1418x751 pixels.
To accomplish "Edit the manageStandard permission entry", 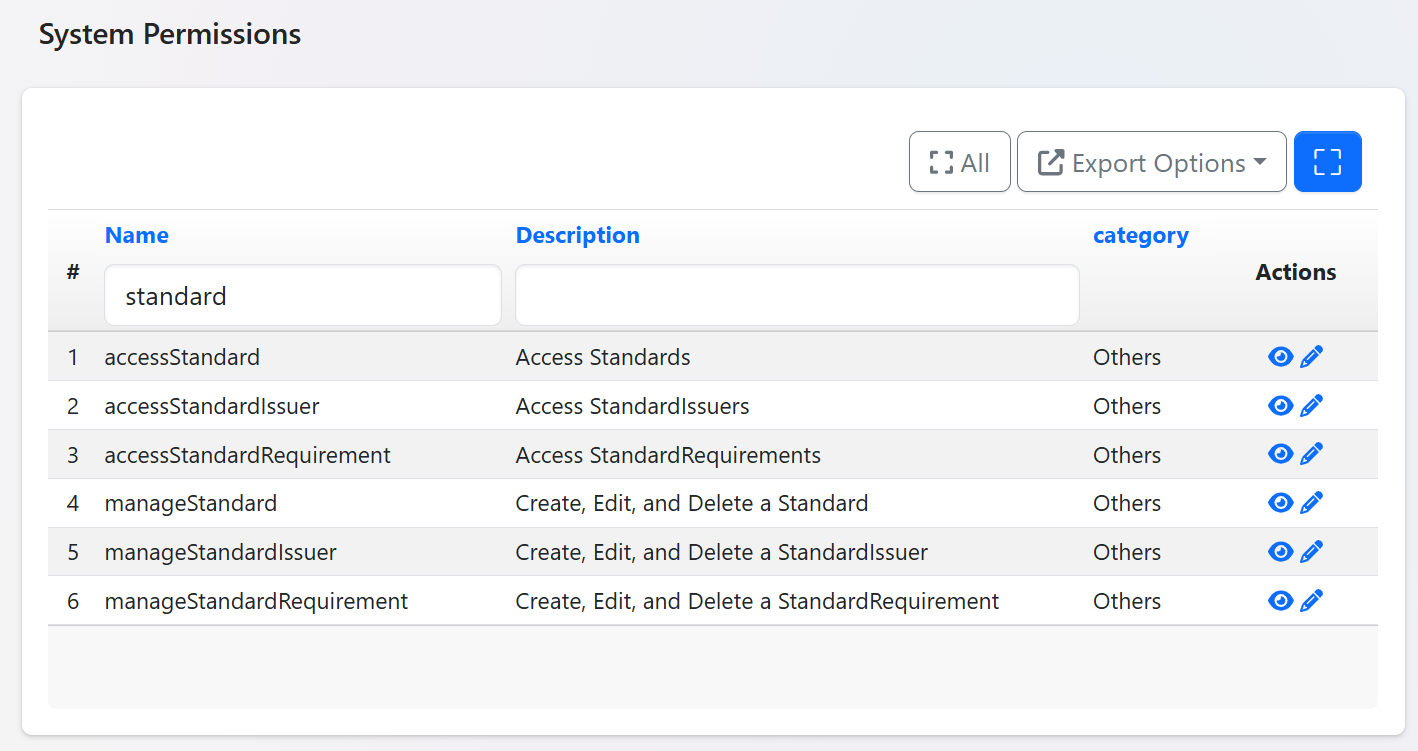I will tap(1311, 503).
